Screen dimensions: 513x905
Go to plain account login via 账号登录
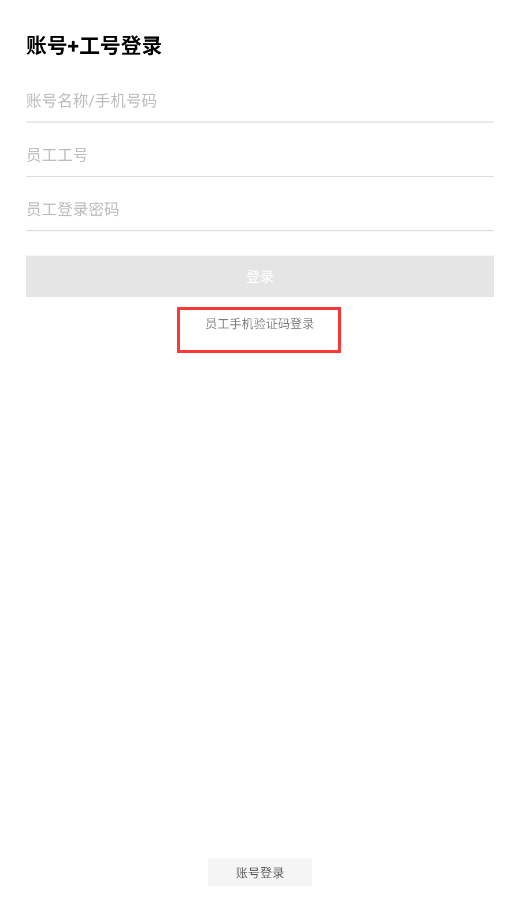click(x=260, y=872)
